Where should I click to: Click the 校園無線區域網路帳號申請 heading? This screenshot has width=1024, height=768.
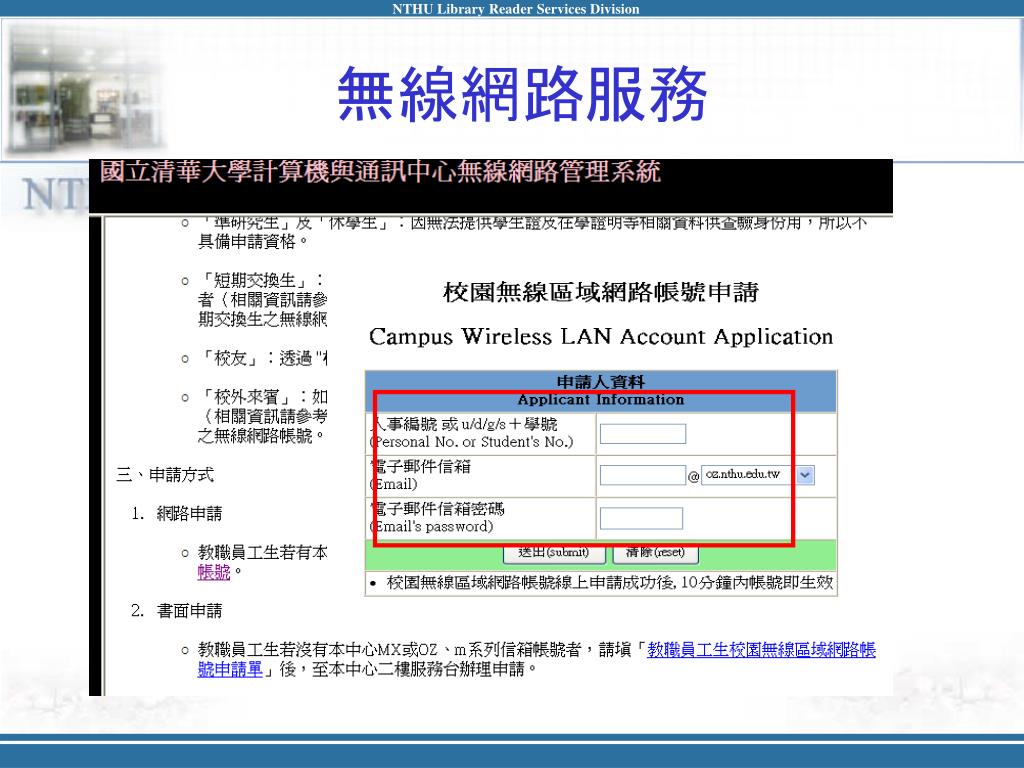click(x=600, y=292)
